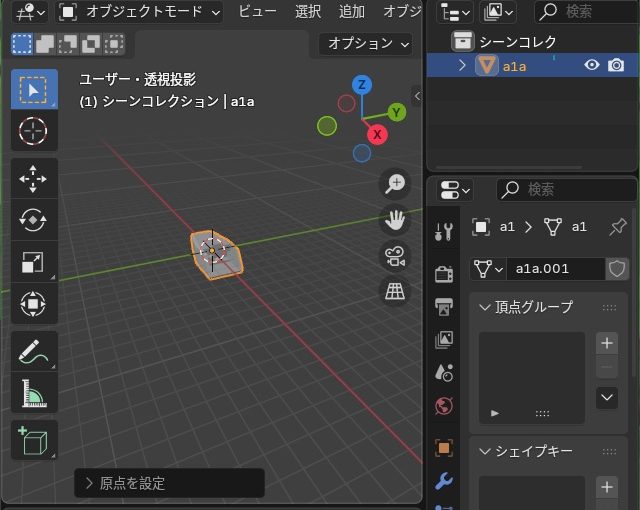The height and width of the screenshot is (510, 640).
Task: Toggle fake user shield for a1a.001
Action: point(617,269)
